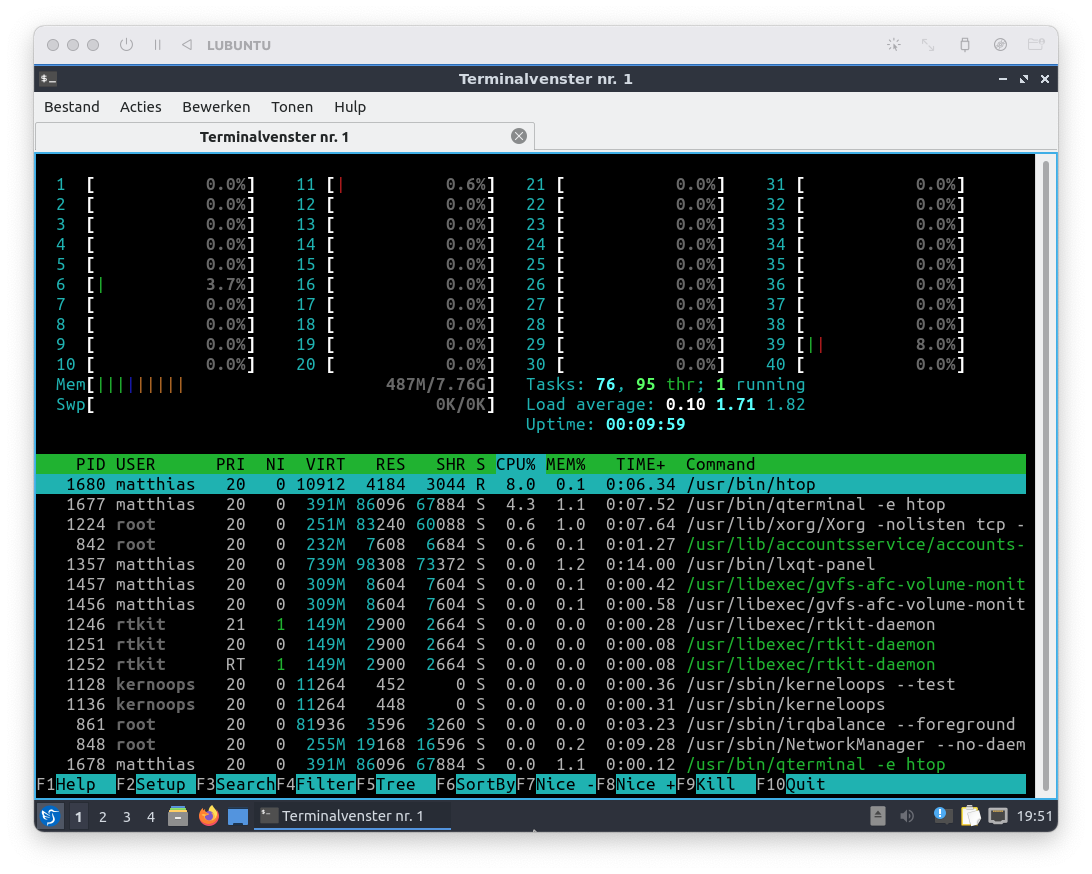Expand the Tonen menu
The image size is (1092, 874).
coord(292,107)
